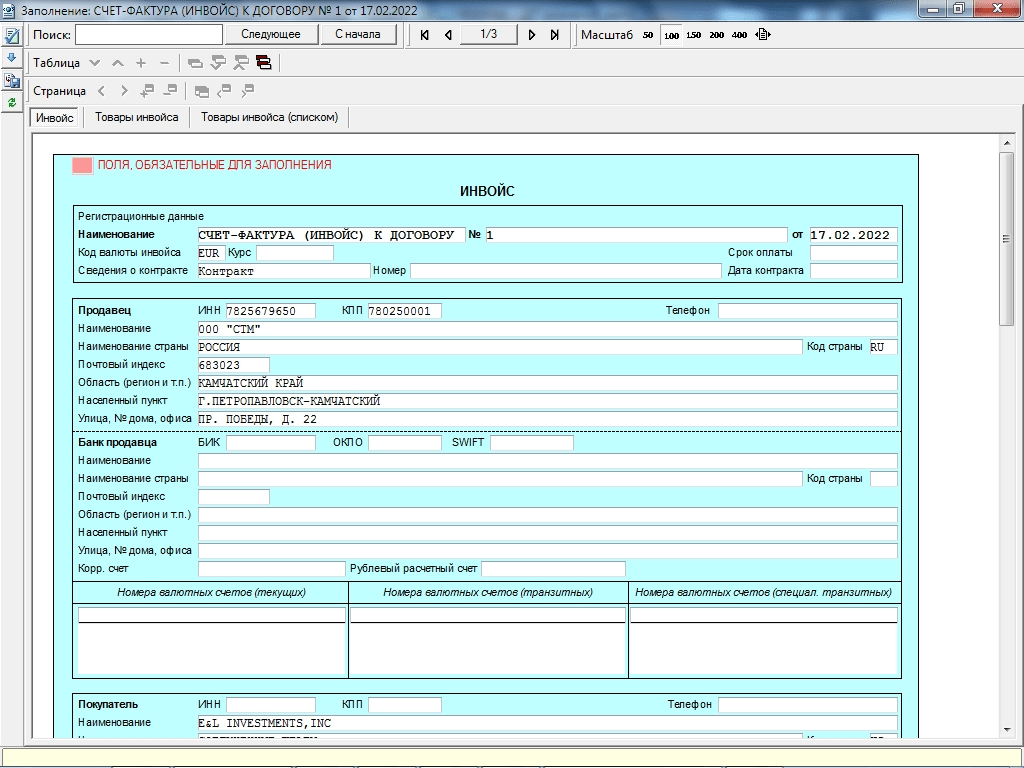Open the Товары инвойса tab
The image size is (1024, 768).
click(x=136, y=117)
